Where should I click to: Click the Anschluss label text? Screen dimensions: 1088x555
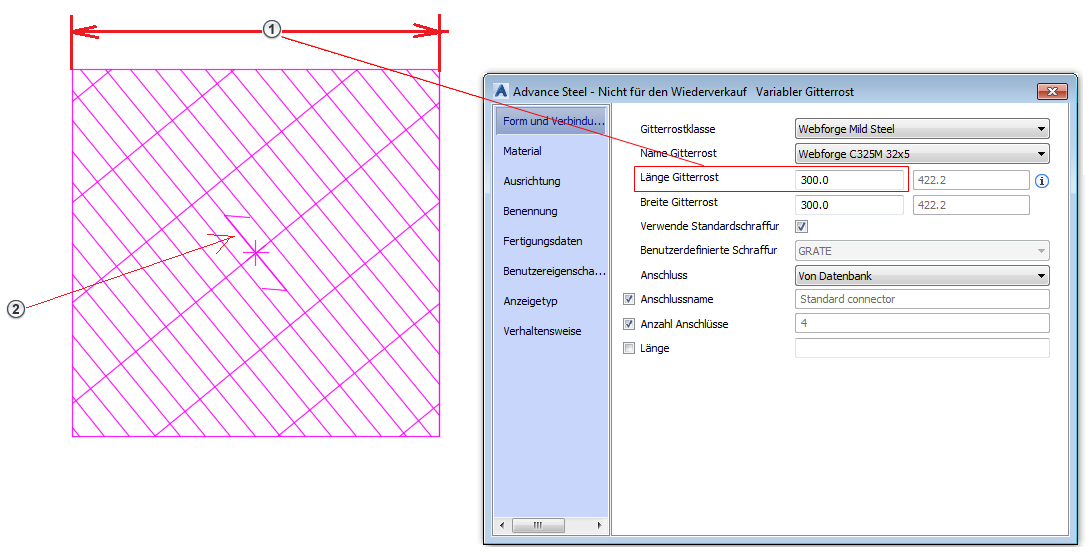(x=663, y=275)
